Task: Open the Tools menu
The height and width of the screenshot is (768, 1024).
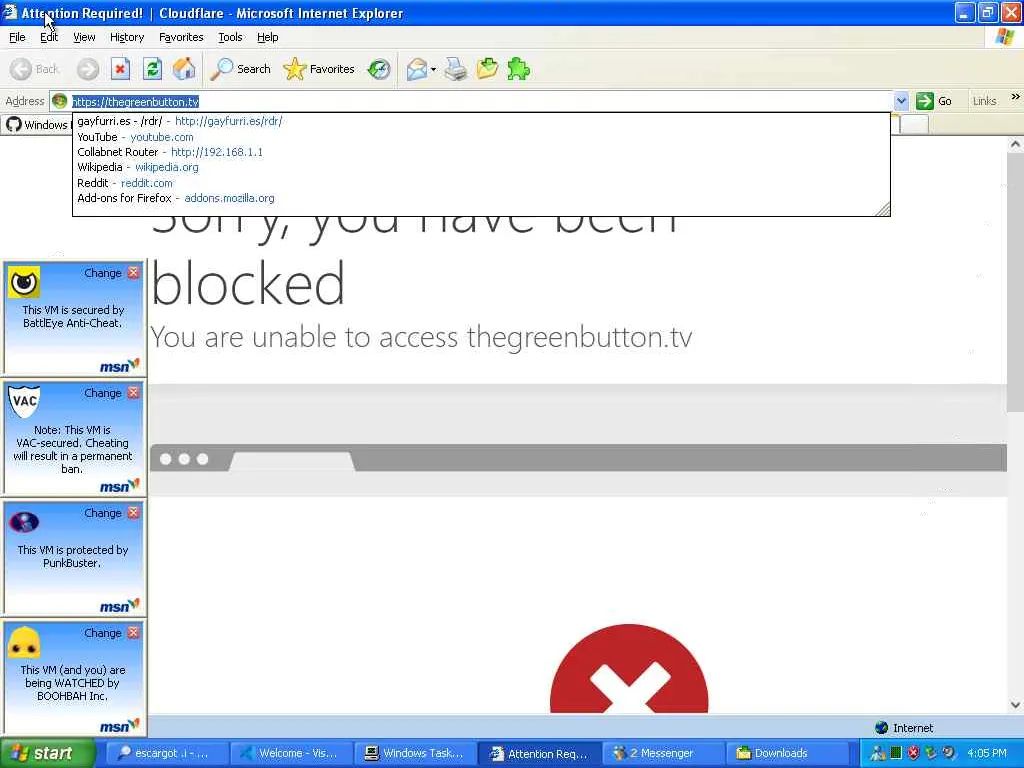Action: [230, 37]
